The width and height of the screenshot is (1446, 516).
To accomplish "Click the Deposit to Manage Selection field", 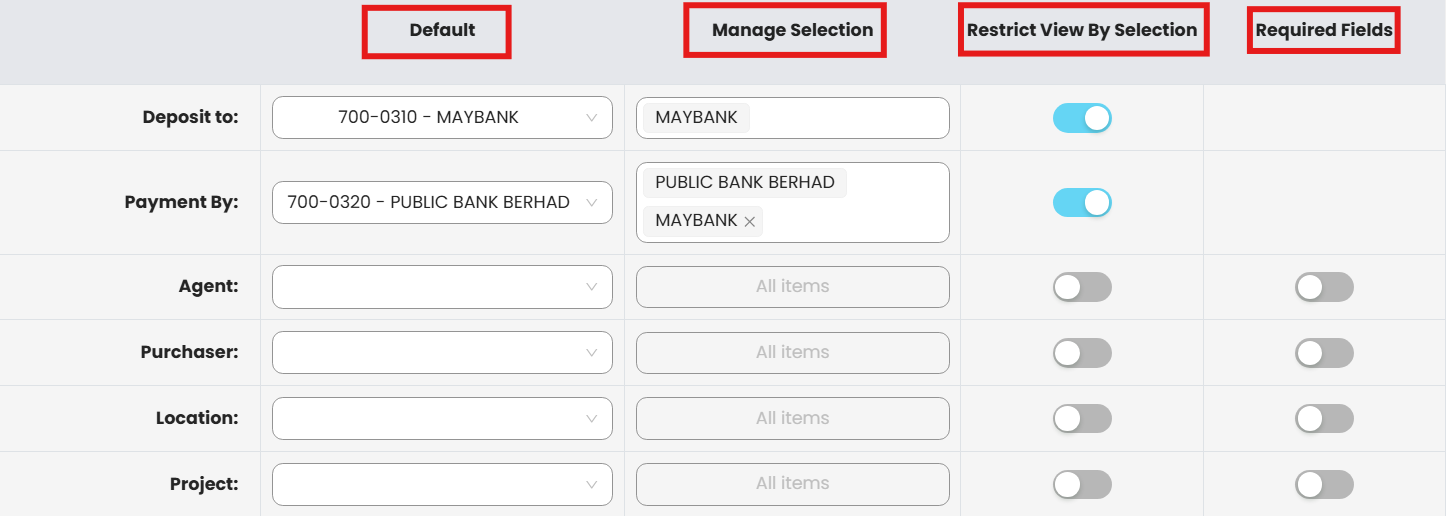I will (850, 118).
